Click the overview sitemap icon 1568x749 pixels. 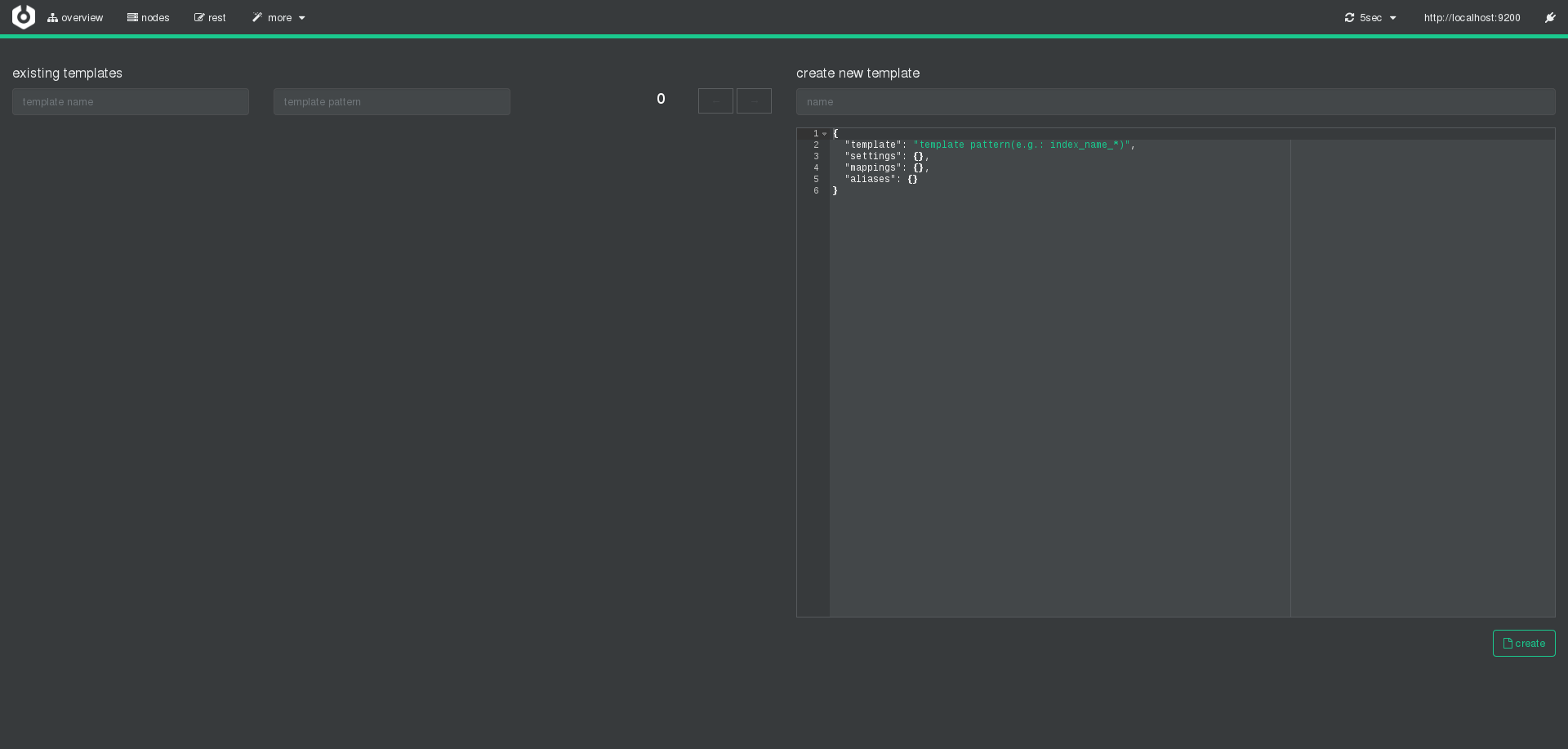point(52,18)
